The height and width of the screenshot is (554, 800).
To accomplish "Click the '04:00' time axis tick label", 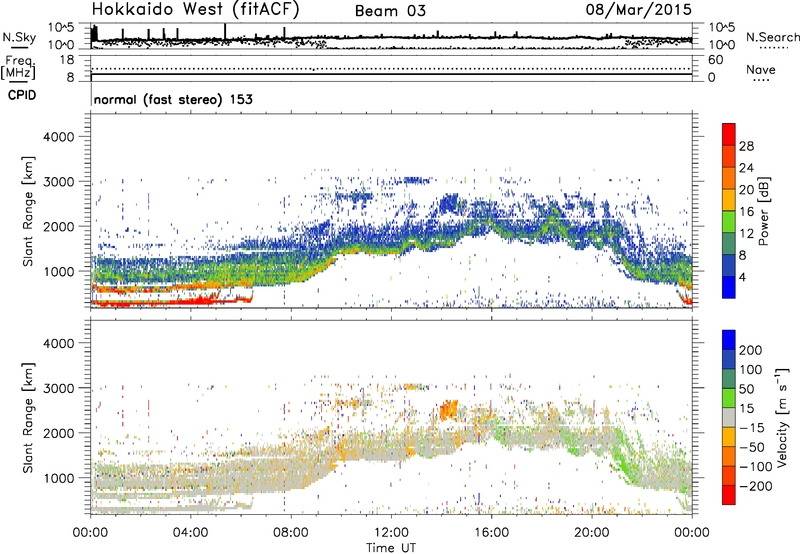I will (191, 533).
